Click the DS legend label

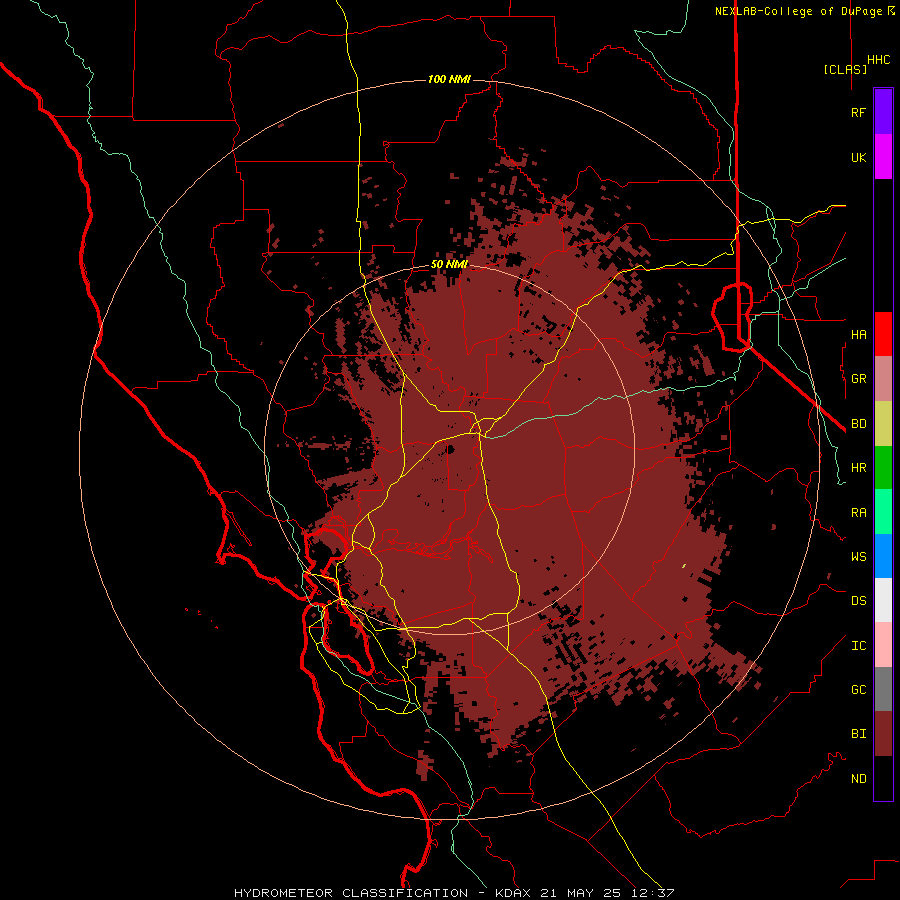(859, 601)
